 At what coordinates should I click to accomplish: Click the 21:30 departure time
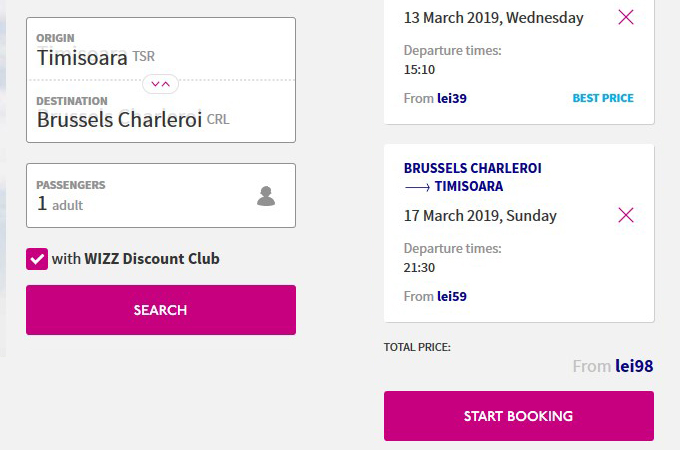pyautogui.click(x=419, y=267)
